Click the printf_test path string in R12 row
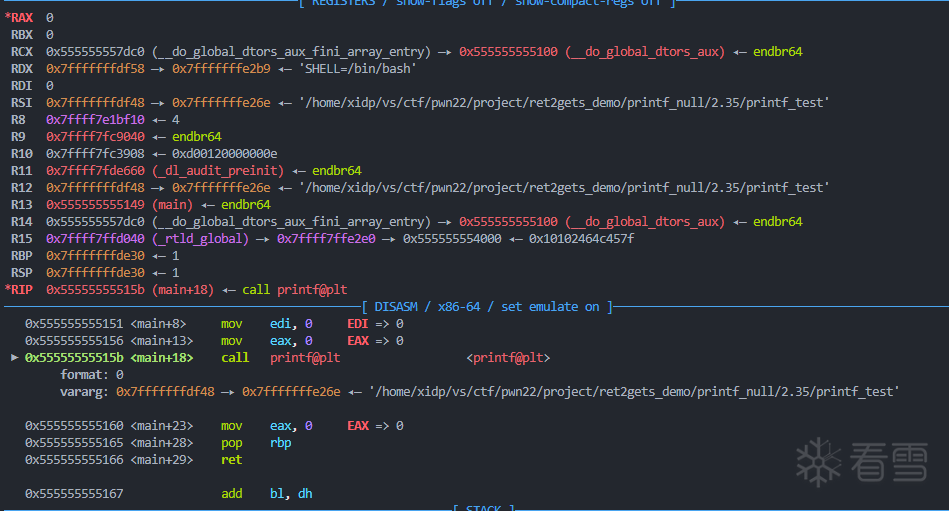The image size is (949, 511). [564, 187]
